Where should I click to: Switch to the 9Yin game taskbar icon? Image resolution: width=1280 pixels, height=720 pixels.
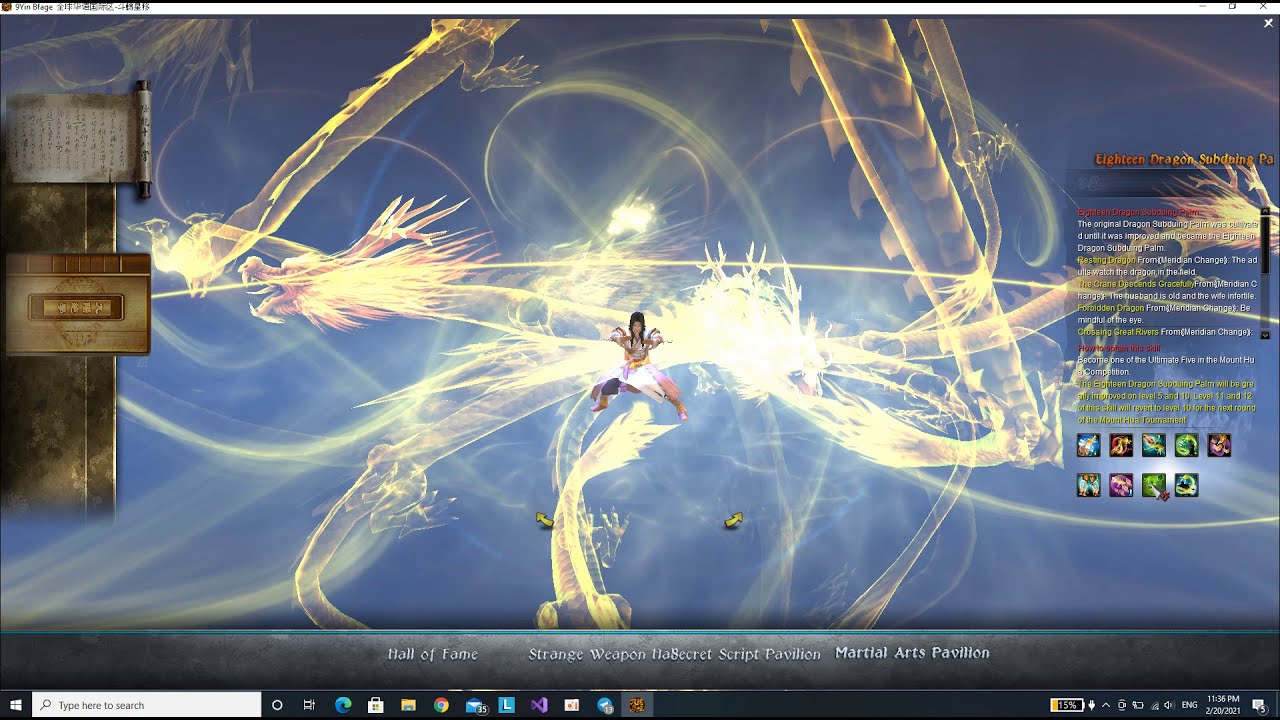(637, 705)
